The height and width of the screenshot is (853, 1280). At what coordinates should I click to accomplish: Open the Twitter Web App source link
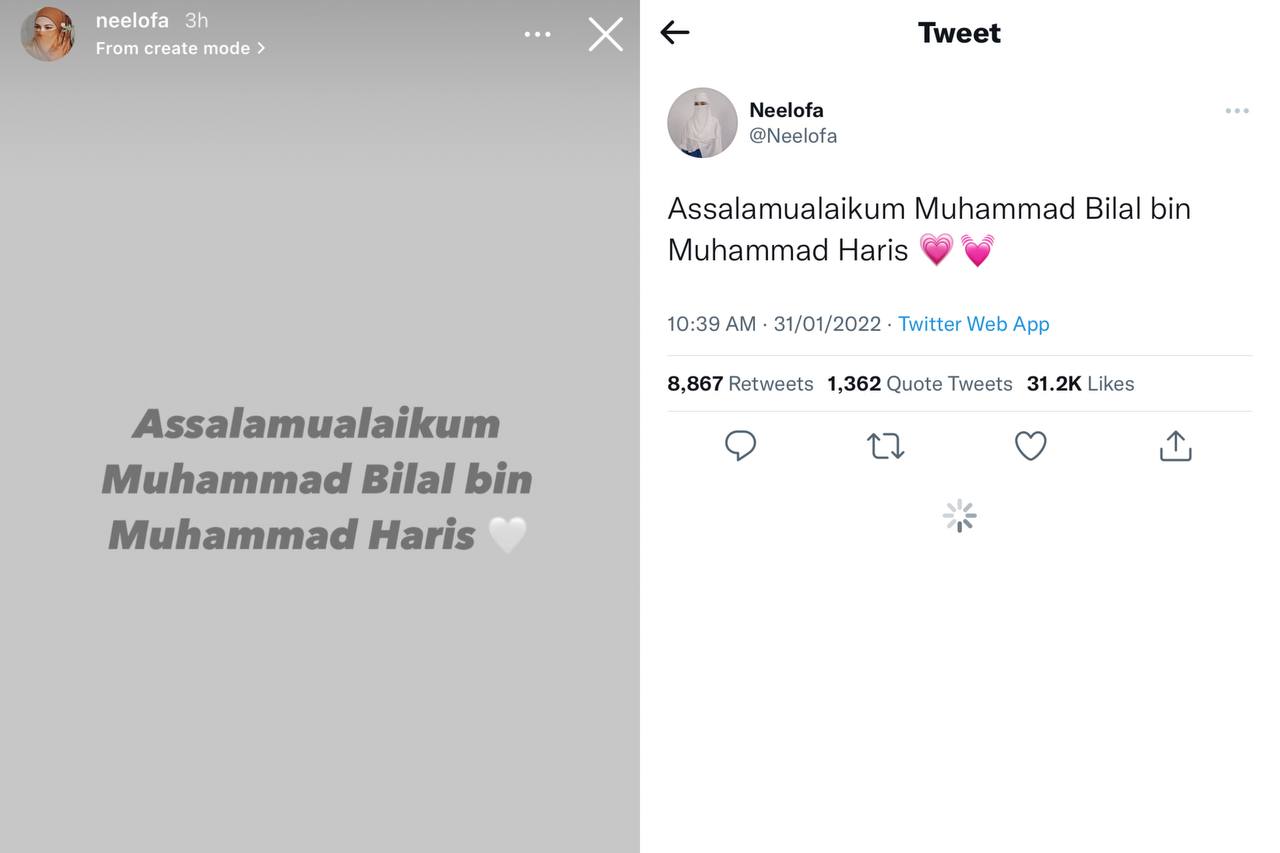(973, 324)
